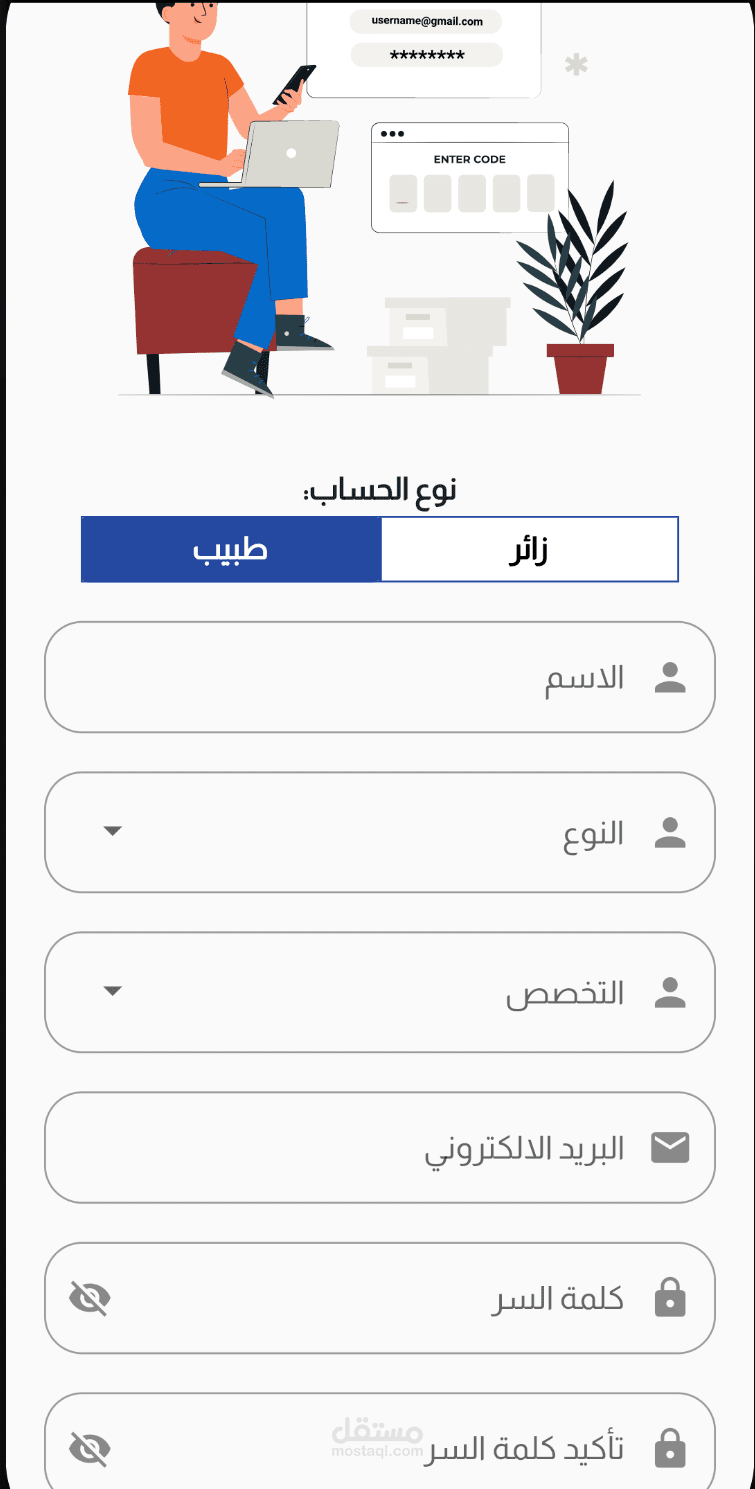Click the person icon beside الاسم
The height and width of the screenshot is (1489, 755).
pos(669,678)
